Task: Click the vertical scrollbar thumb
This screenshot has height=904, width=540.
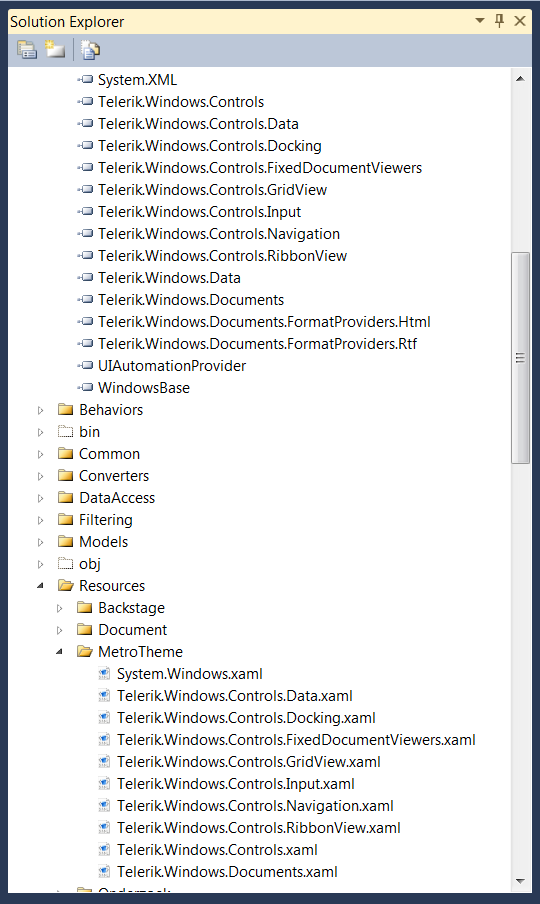Action: pyautogui.click(x=520, y=357)
